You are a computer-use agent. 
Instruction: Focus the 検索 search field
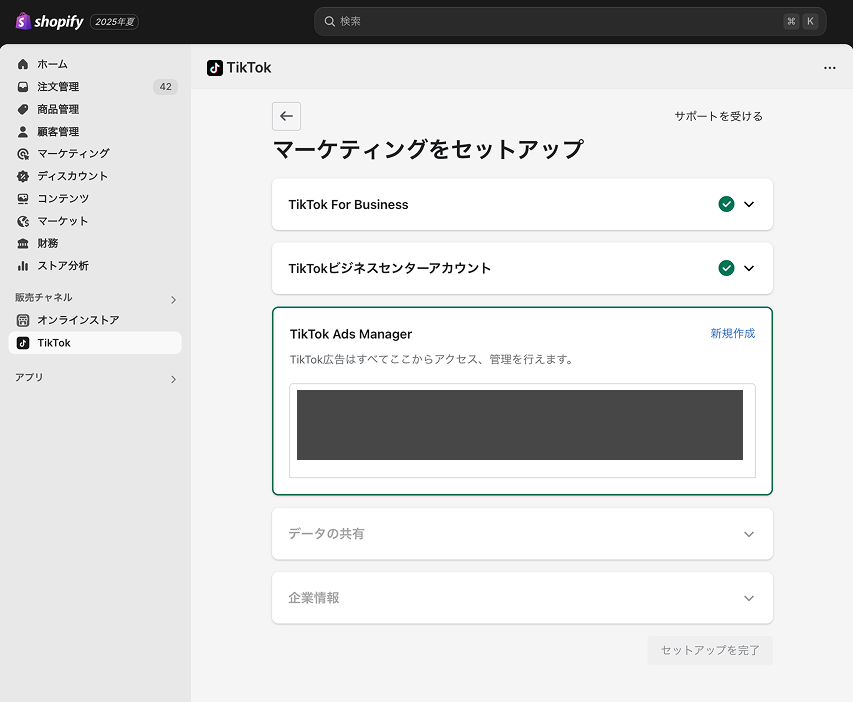click(x=570, y=21)
